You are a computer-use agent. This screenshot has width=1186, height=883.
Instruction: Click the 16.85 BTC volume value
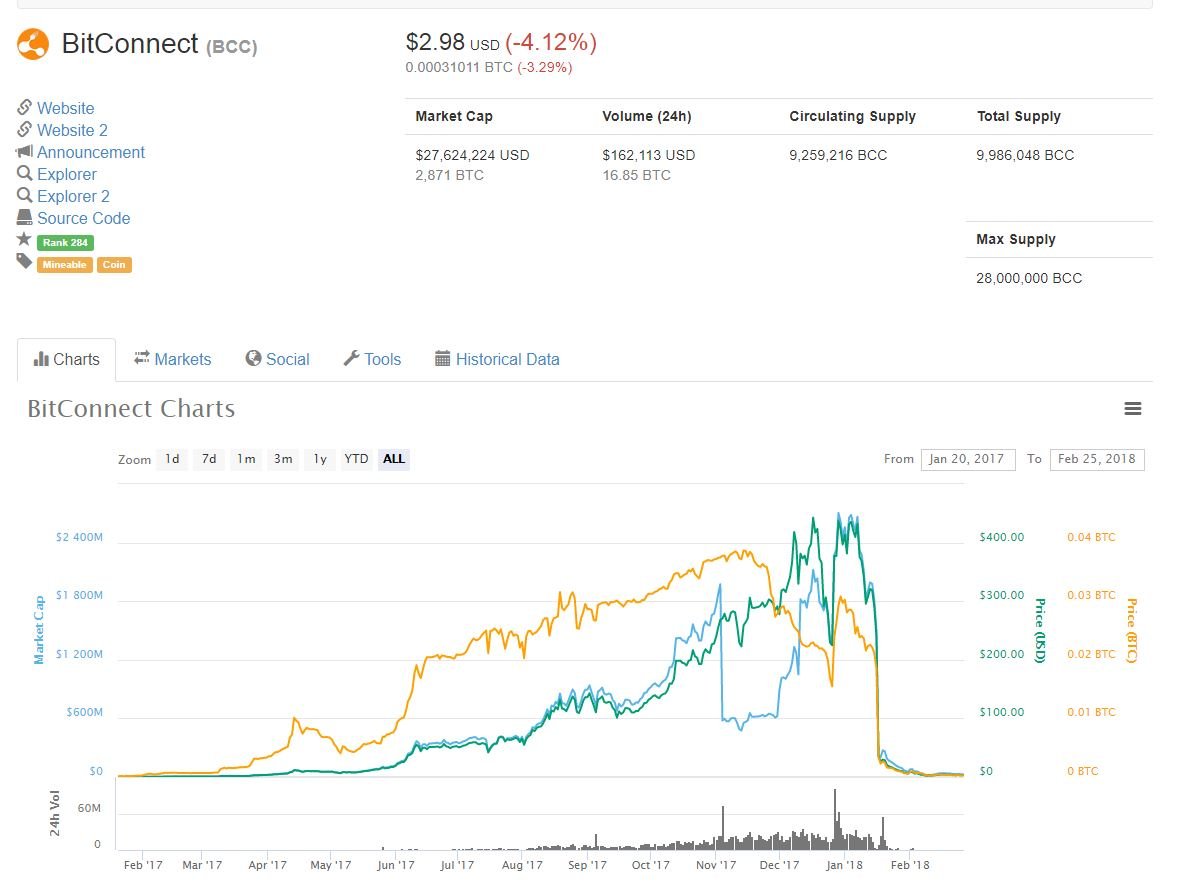point(636,175)
